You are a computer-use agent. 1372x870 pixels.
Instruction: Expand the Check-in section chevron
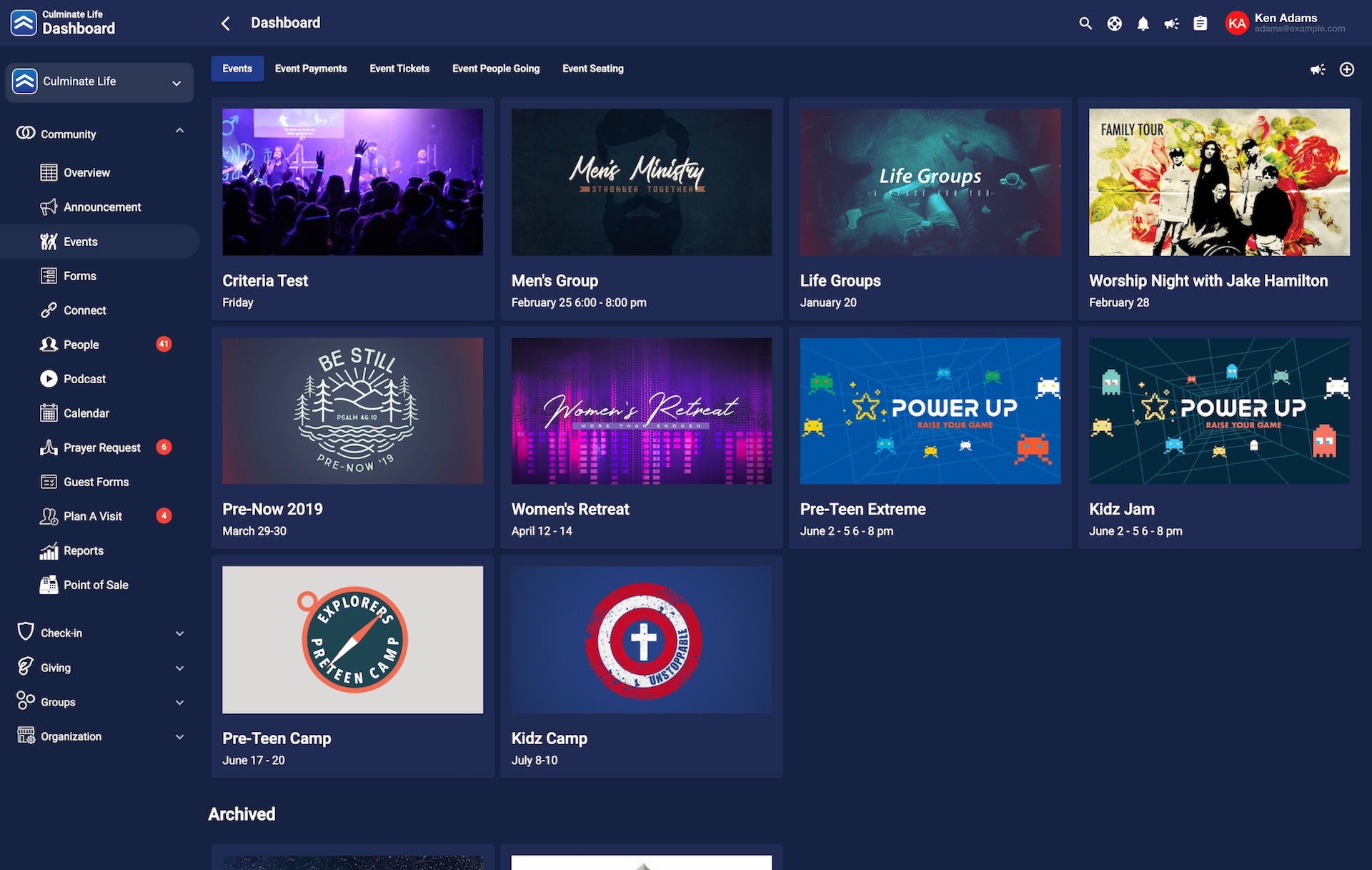(x=179, y=633)
